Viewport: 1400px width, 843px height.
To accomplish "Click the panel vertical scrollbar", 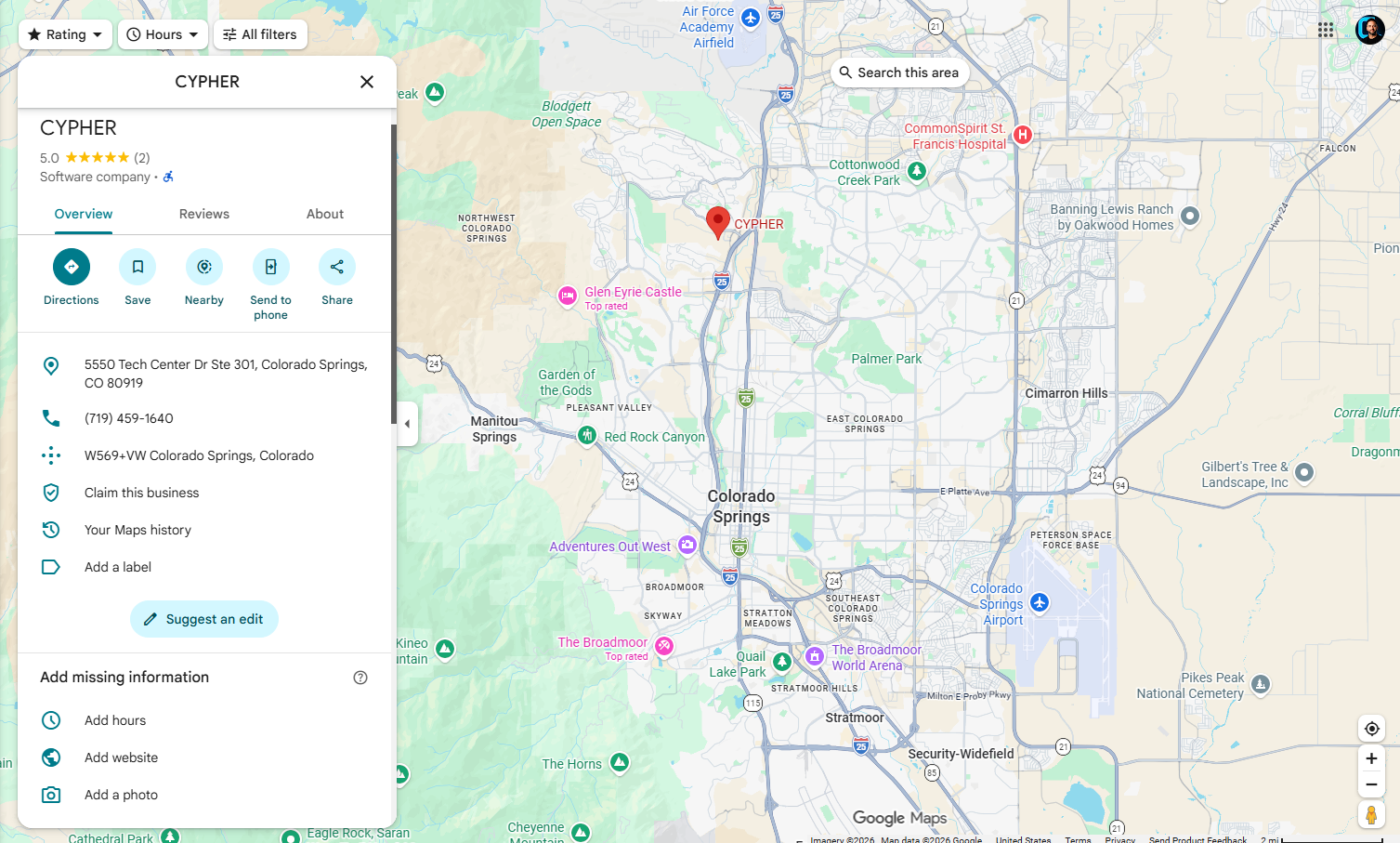I will point(394,274).
